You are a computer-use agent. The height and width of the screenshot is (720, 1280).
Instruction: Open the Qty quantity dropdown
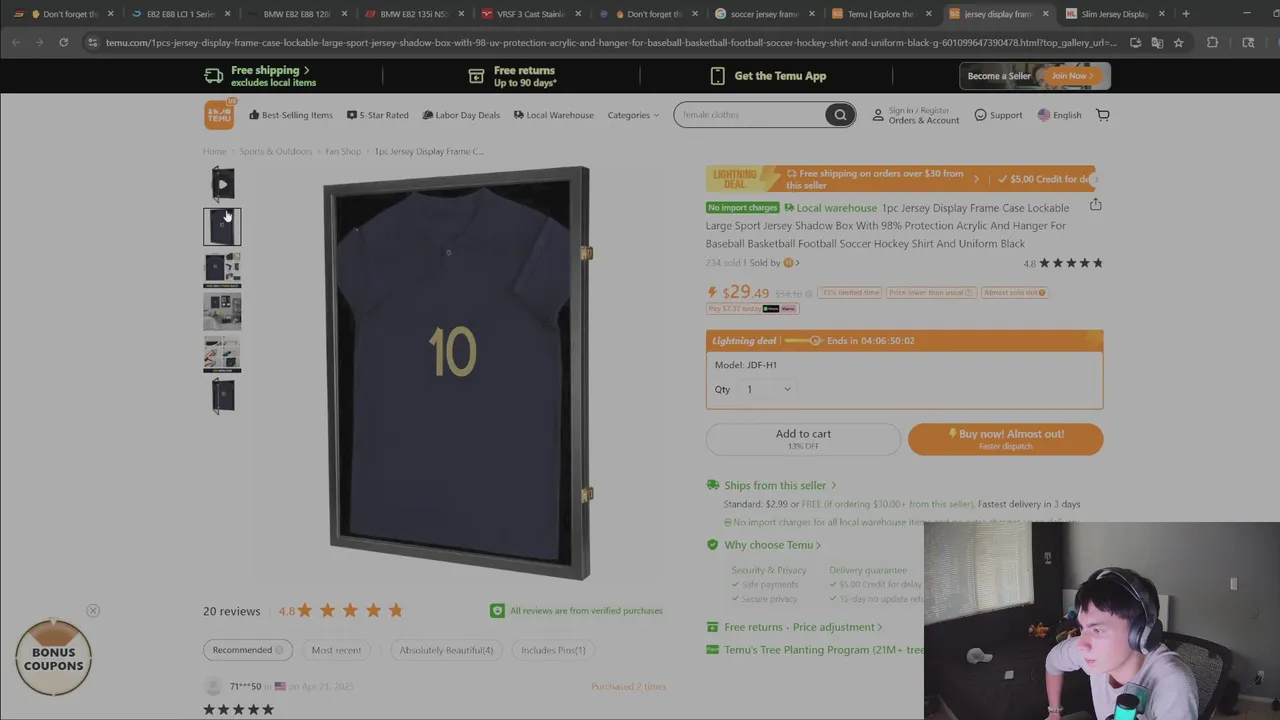pyautogui.click(x=768, y=389)
